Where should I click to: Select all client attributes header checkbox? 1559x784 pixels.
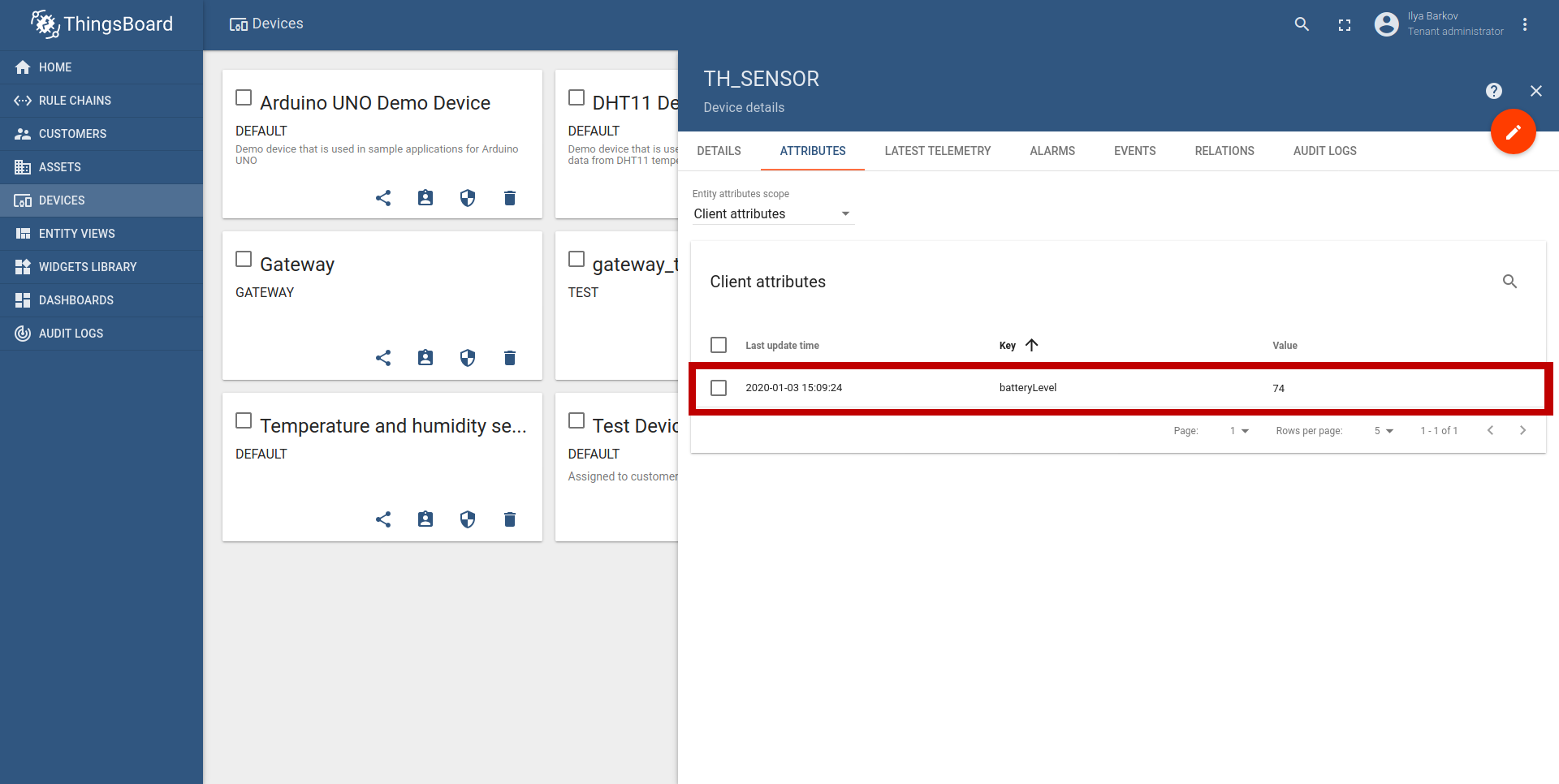pos(719,345)
